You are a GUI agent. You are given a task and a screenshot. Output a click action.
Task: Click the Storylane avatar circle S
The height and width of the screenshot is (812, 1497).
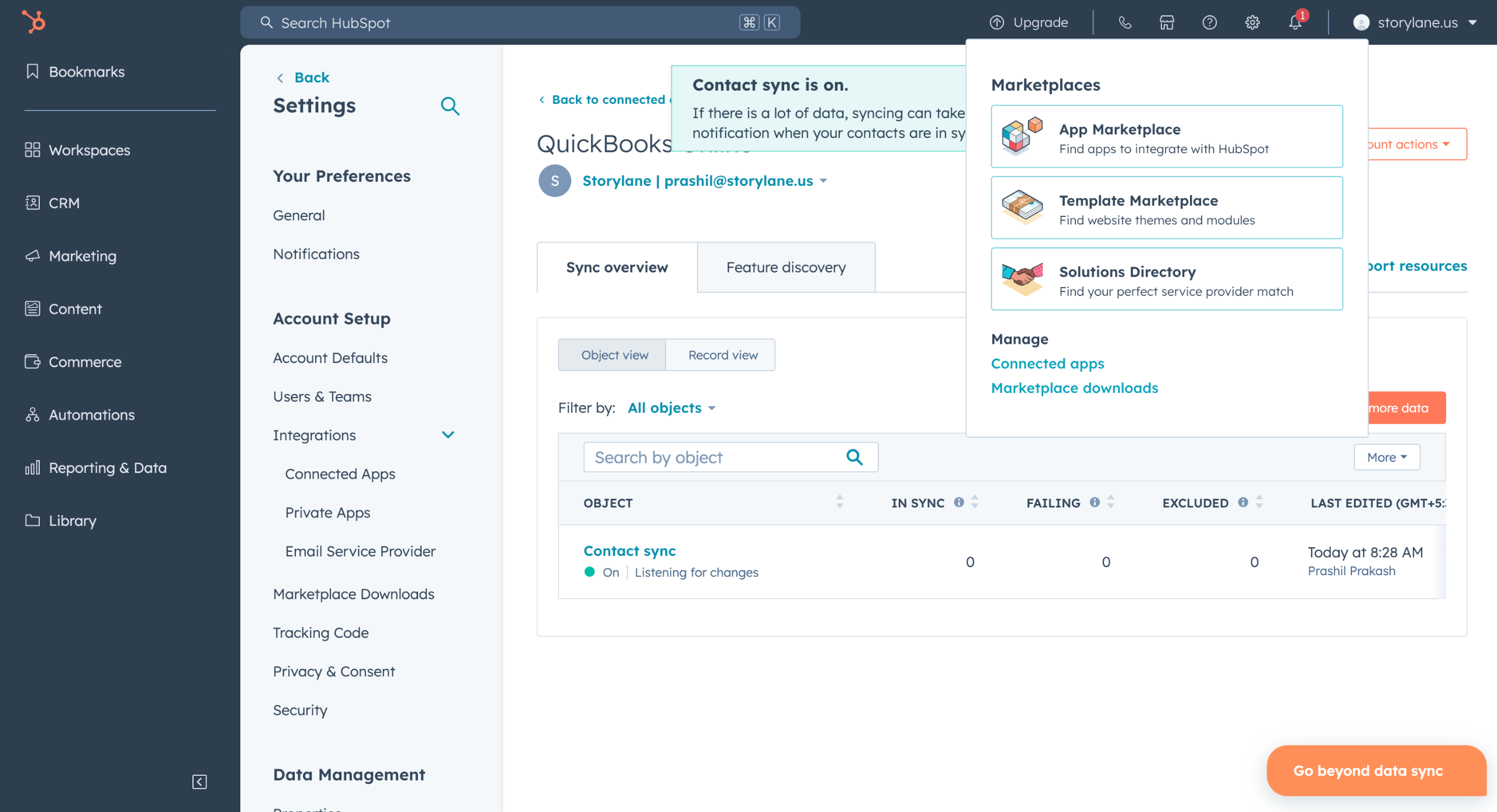coord(554,181)
